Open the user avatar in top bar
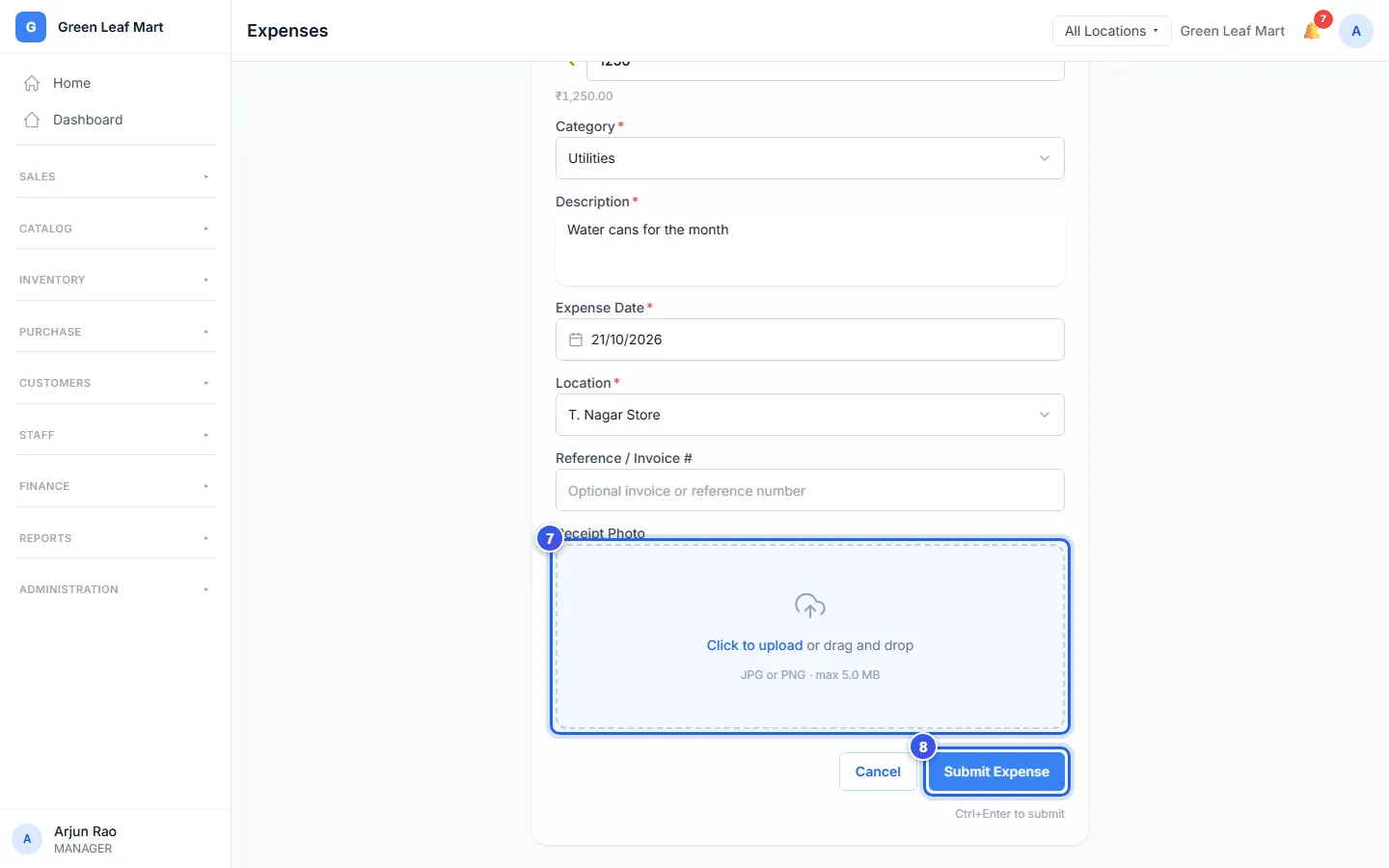The image size is (1389, 868). pos(1356,31)
